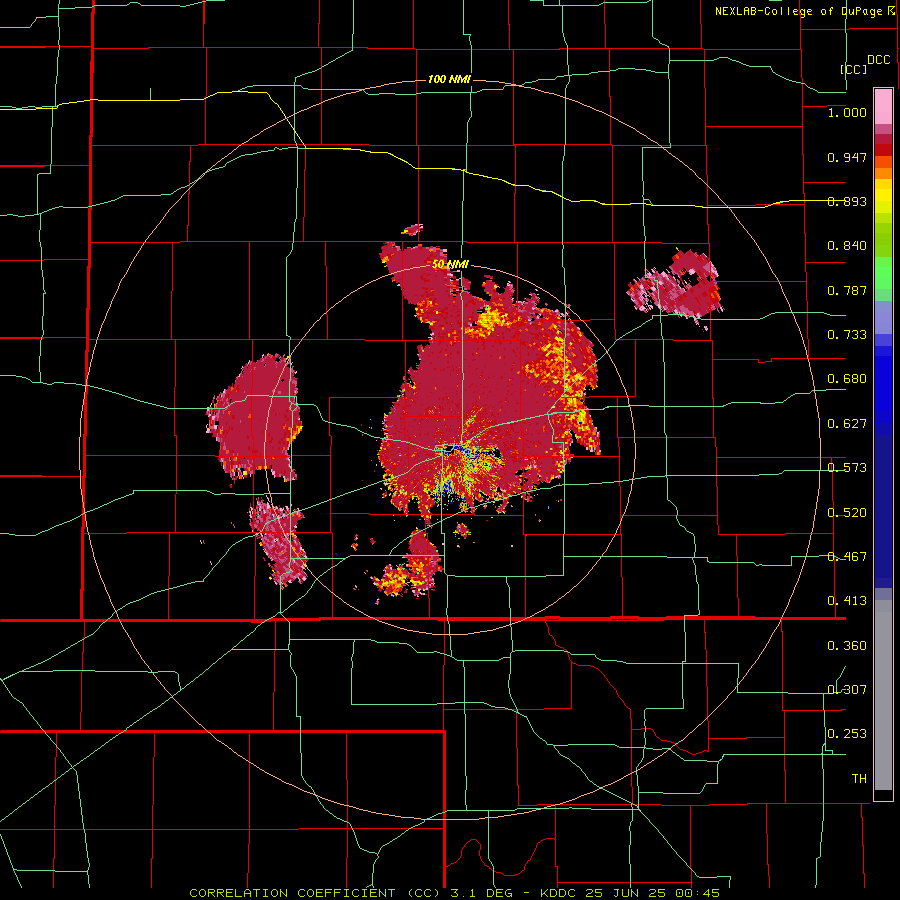Pick the gray color bar segment

pos(883,695)
